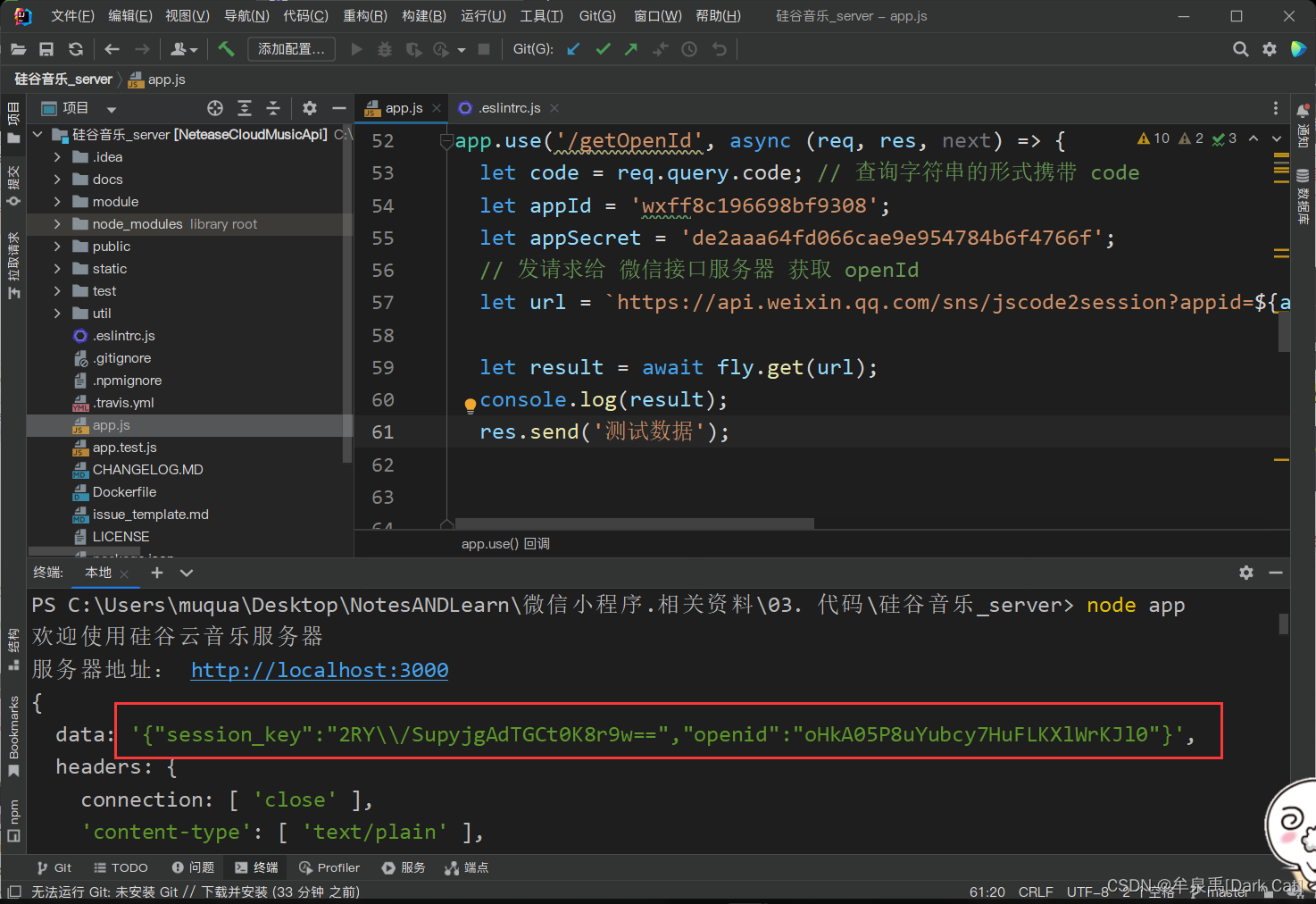The image size is (1316, 904).
Task: Click the synchronize reload icon in toolbar
Action: pos(76,49)
